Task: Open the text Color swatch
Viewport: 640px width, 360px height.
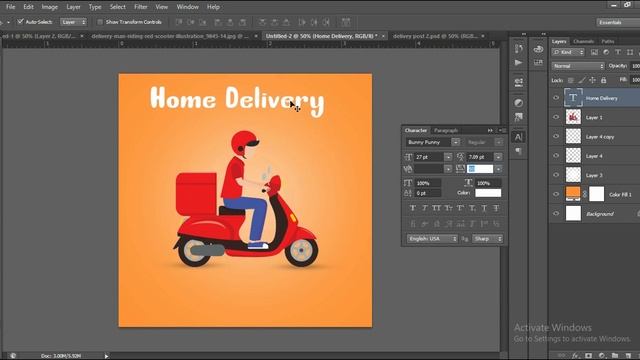Action: 488,193
